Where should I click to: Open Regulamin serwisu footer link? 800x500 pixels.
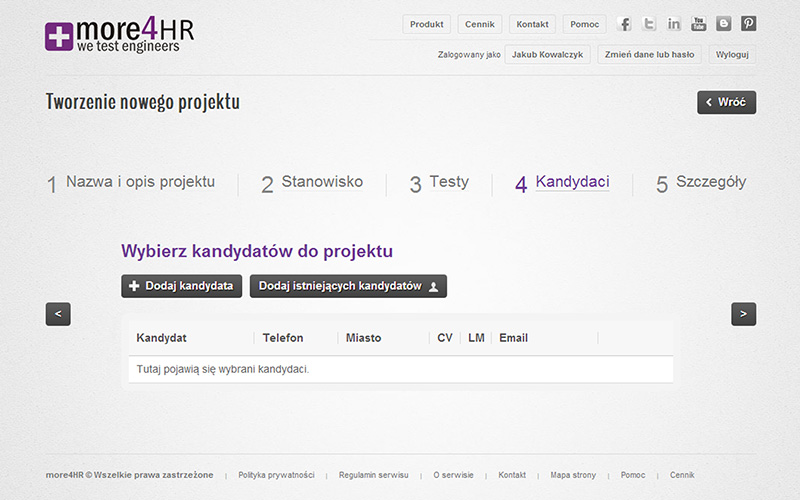click(x=373, y=475)
